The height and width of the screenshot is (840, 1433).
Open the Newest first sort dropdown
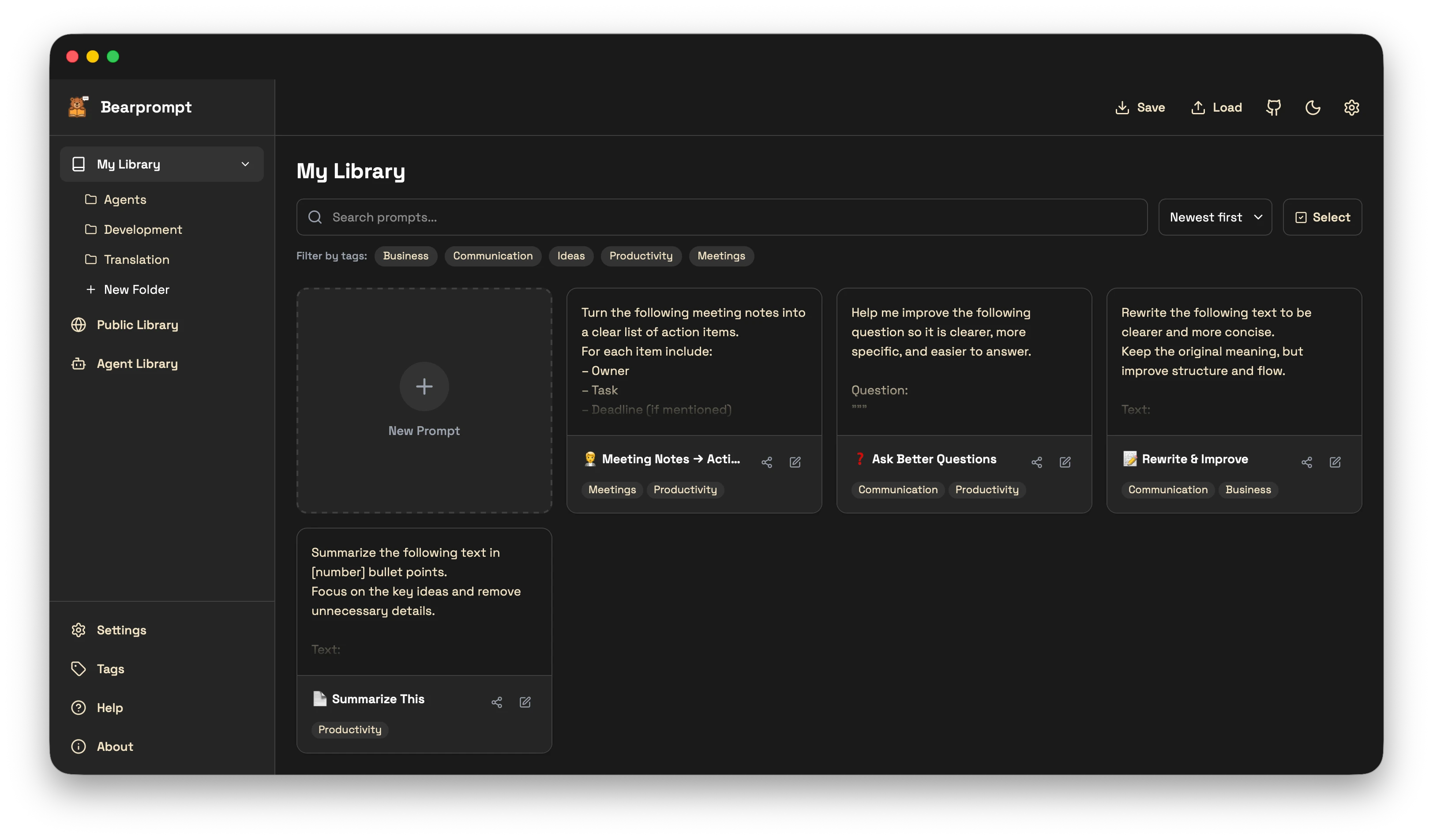(1215, 217)
